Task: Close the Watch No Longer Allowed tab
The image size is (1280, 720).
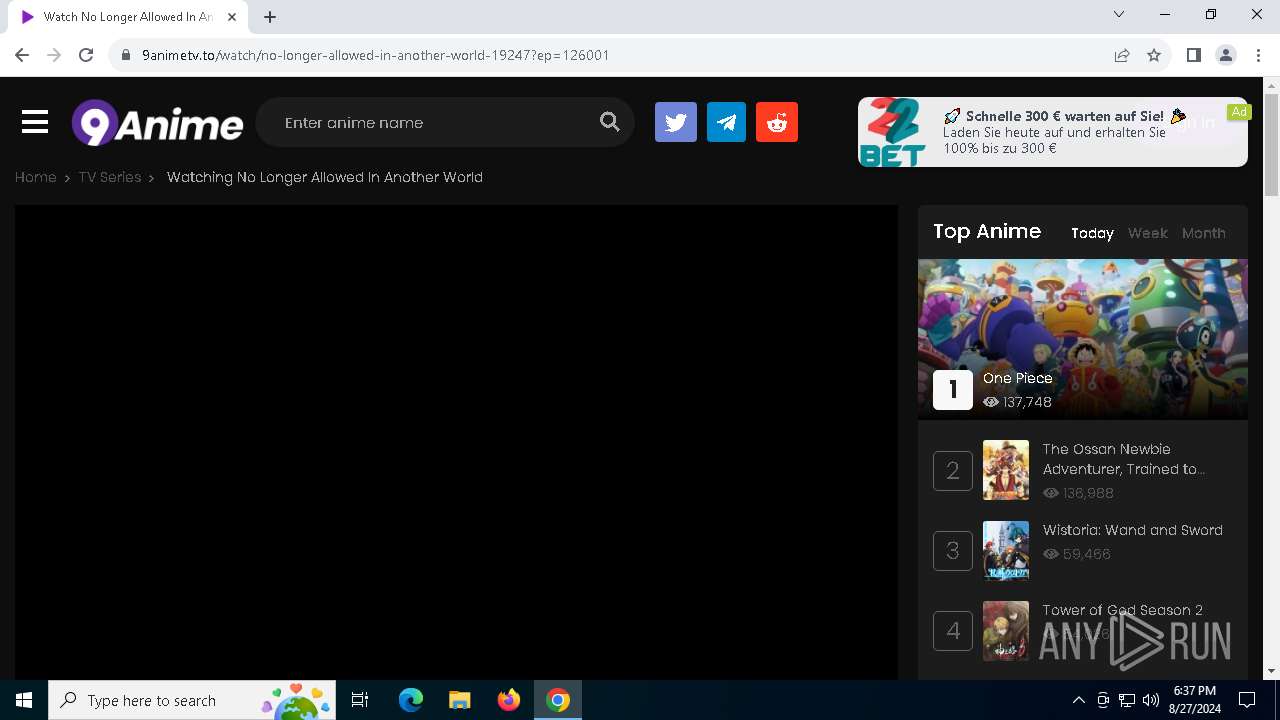Action: coord(232,17)
